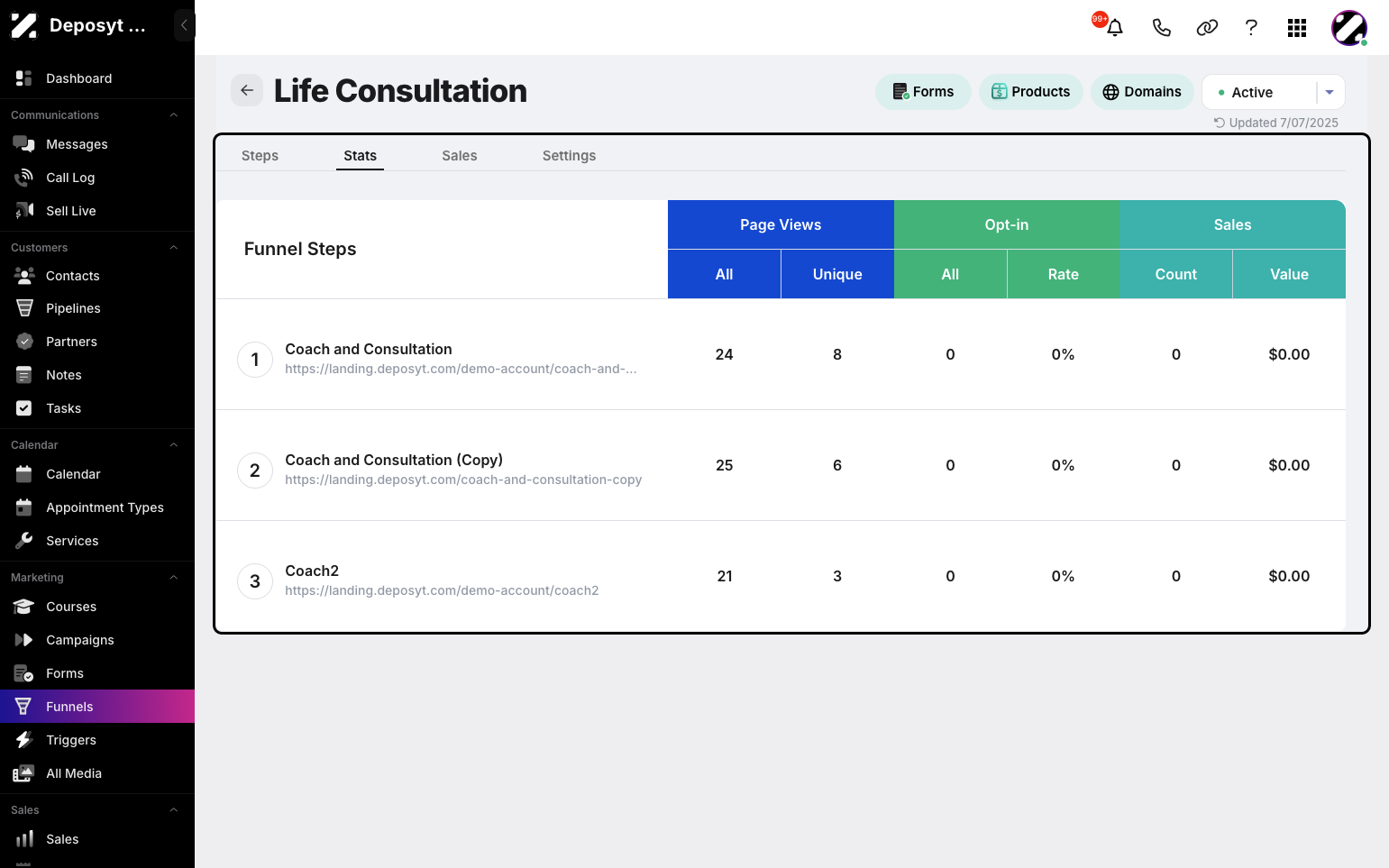
Task: Open Campaigns in the sidebar
Action: pyautogui.click(x=97, y=640)
